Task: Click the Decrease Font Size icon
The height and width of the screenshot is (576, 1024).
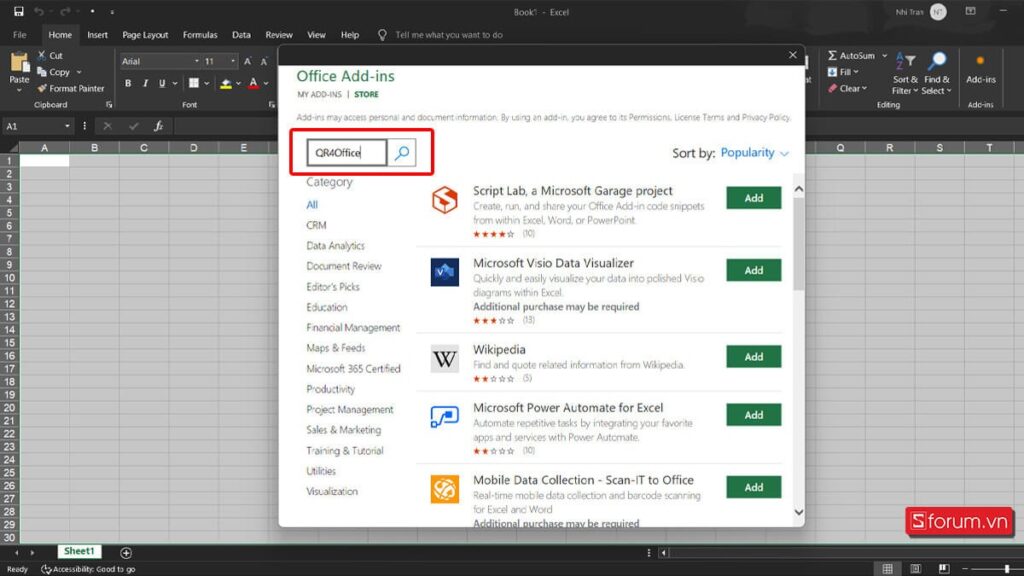Action: tap(264, 61)
